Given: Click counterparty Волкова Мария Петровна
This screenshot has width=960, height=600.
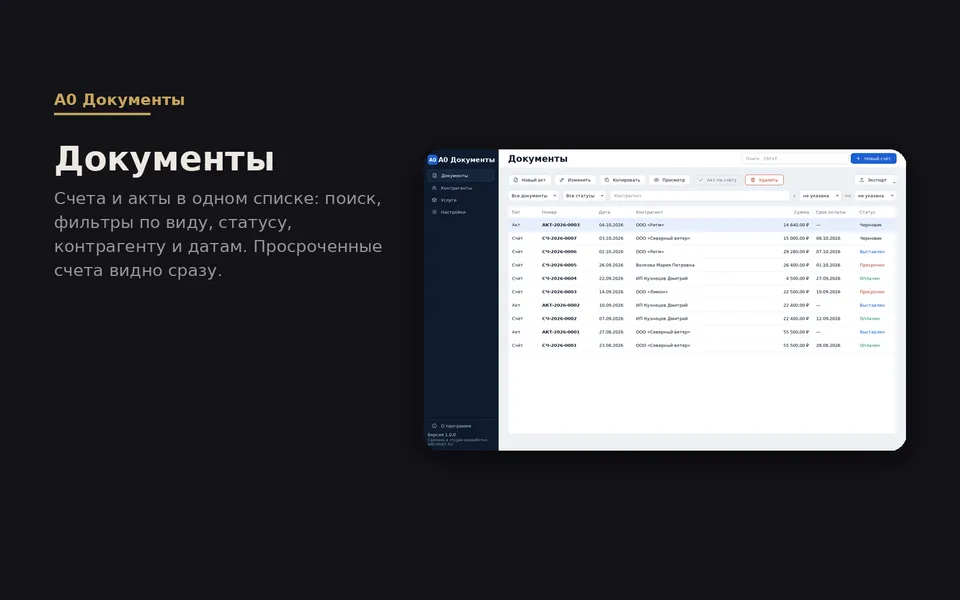Looking at the screenshot, I should pyautogui.click(x=665, y=266).
